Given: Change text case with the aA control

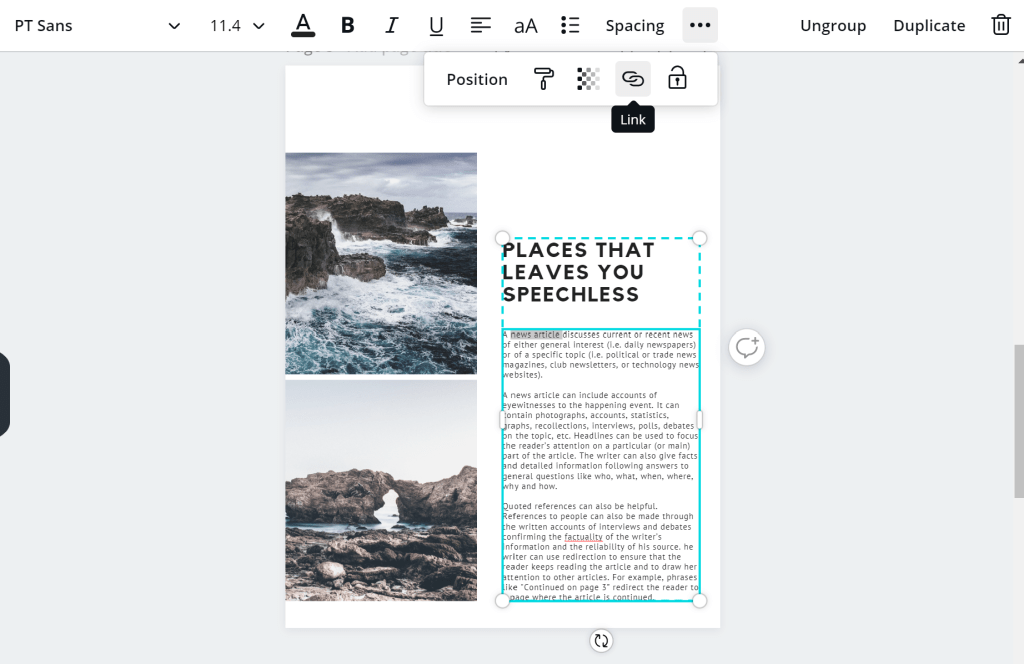Looking at the screenshot, I should pos(525,25).
